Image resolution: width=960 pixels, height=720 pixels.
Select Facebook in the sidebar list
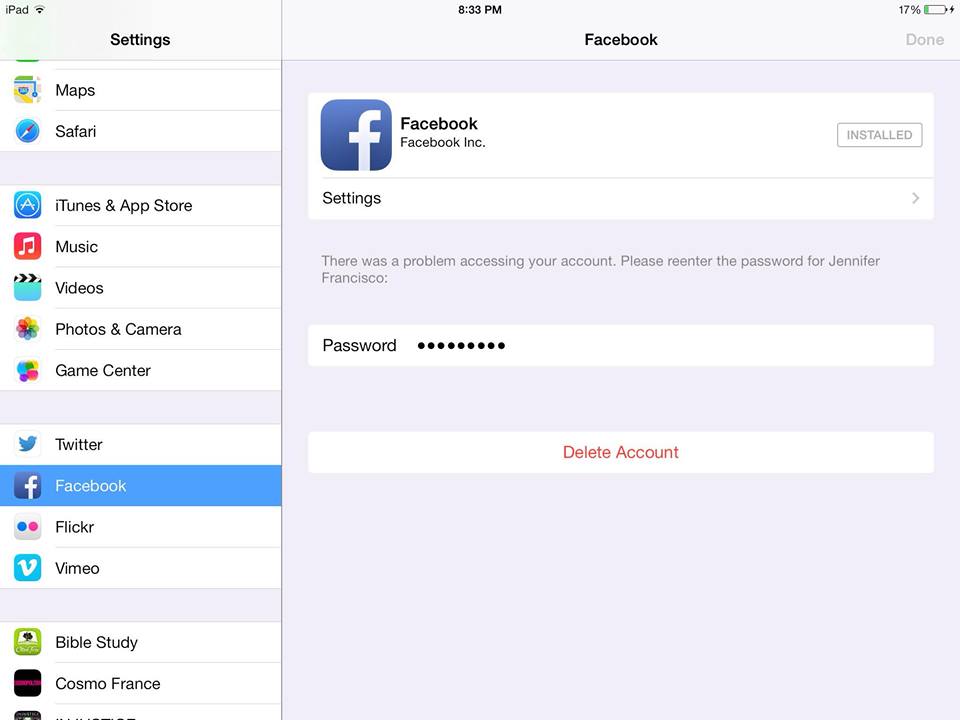click(141, 486)
